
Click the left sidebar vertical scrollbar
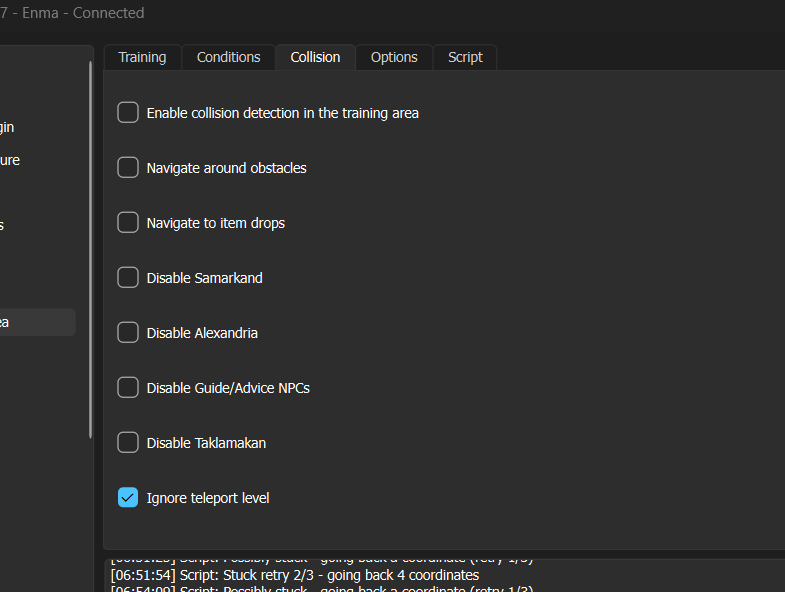tap(91, 250)
